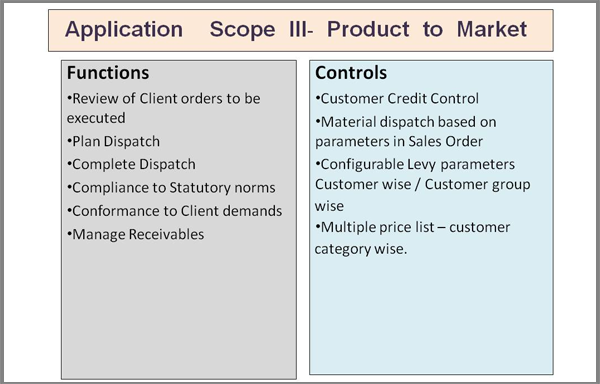Click the 'Plan Dispatch' bullet
This screenshot has height=384, width=600.
113,142
